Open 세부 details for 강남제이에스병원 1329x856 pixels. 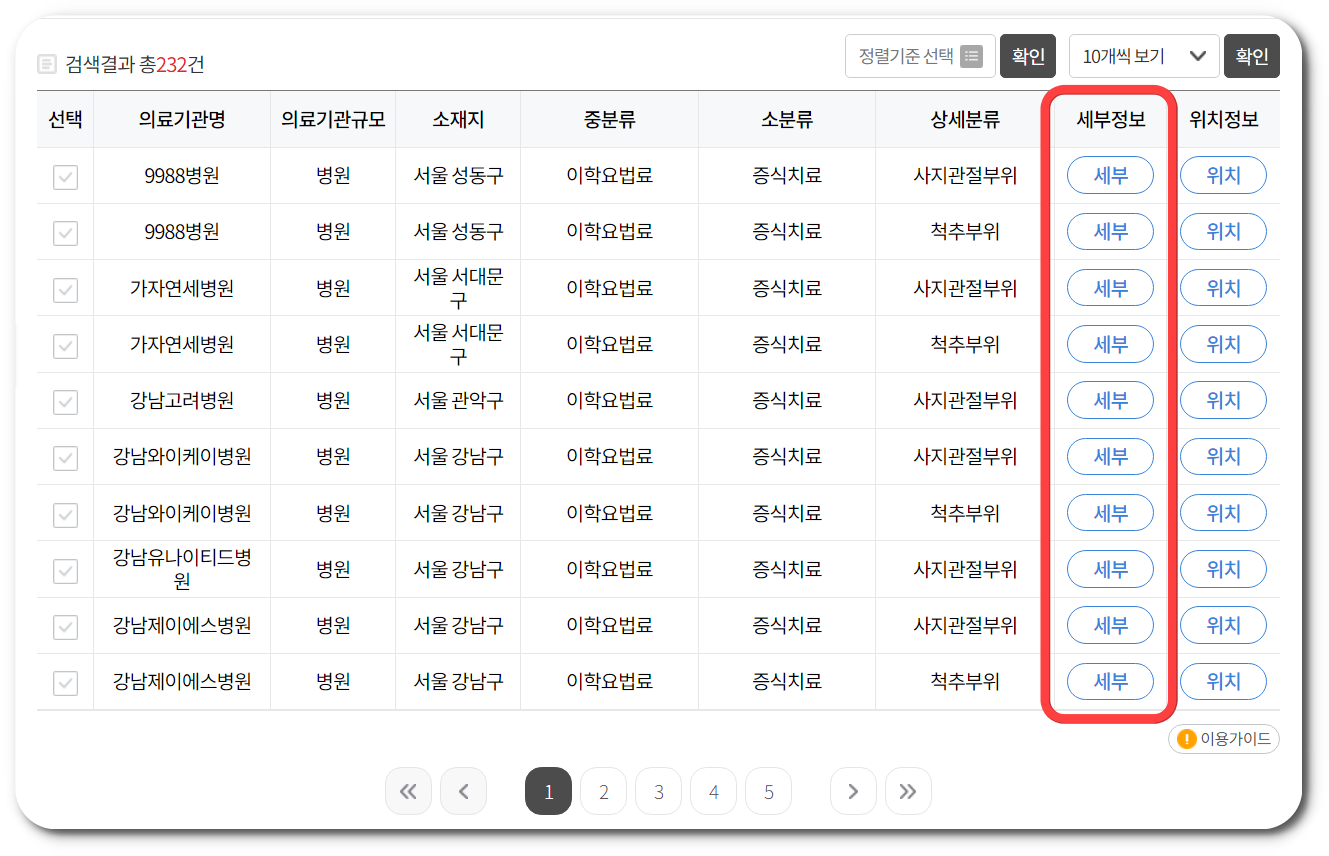click(1110, 625)
